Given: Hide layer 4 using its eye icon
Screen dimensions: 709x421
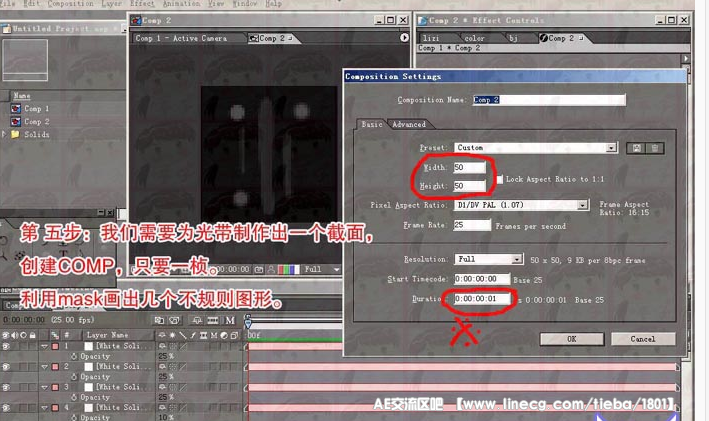Looking at the screenshot, I should pos(6,407).
